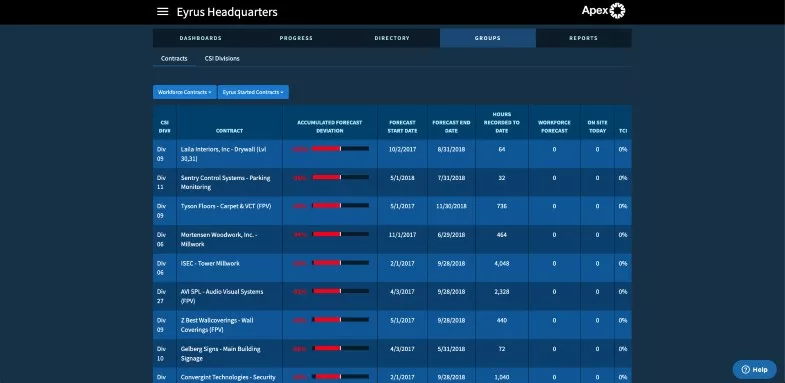The height and width of the screenshot is (383, 785).
Task: Sort by Hours Recorded To Date header
Action: point(502,123)
